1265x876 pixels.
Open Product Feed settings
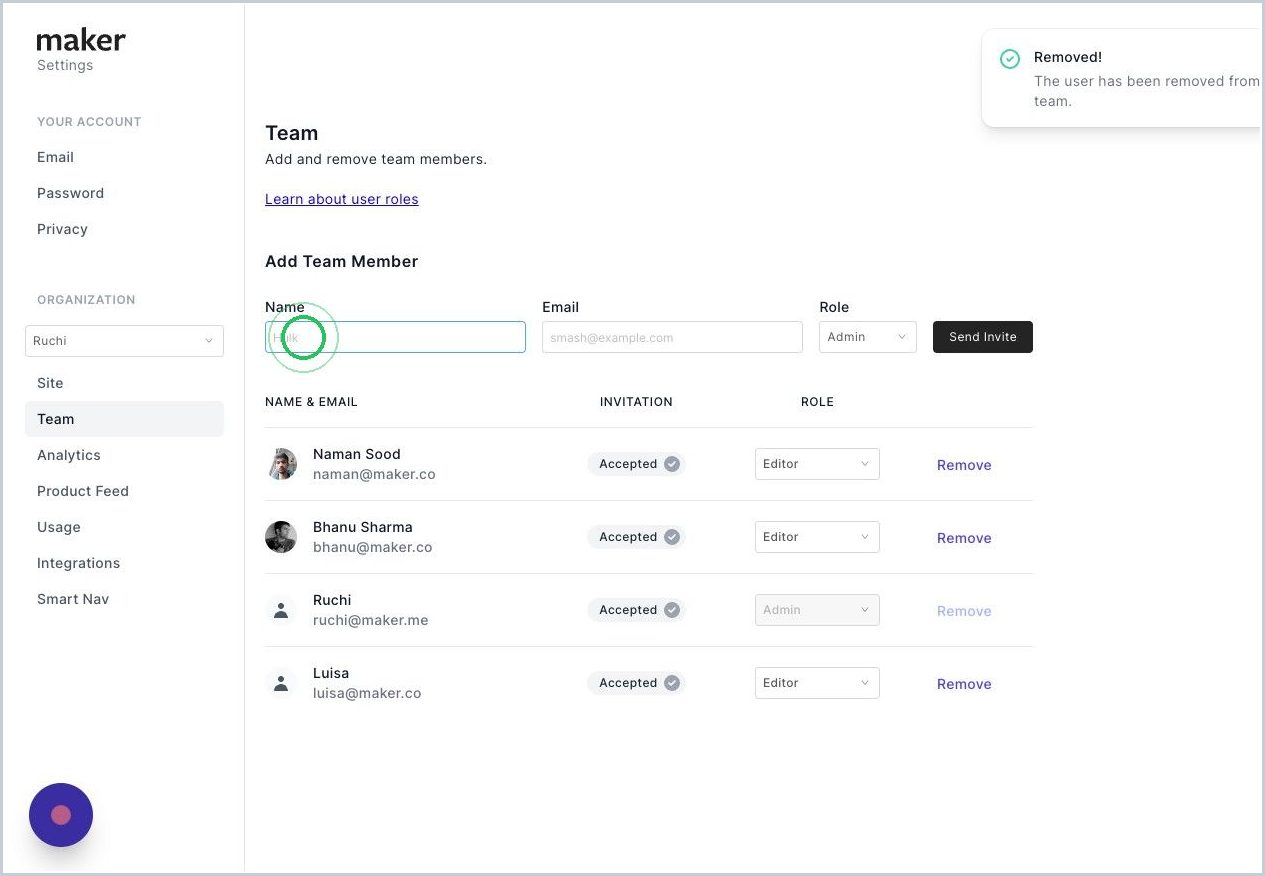[83, 491]
